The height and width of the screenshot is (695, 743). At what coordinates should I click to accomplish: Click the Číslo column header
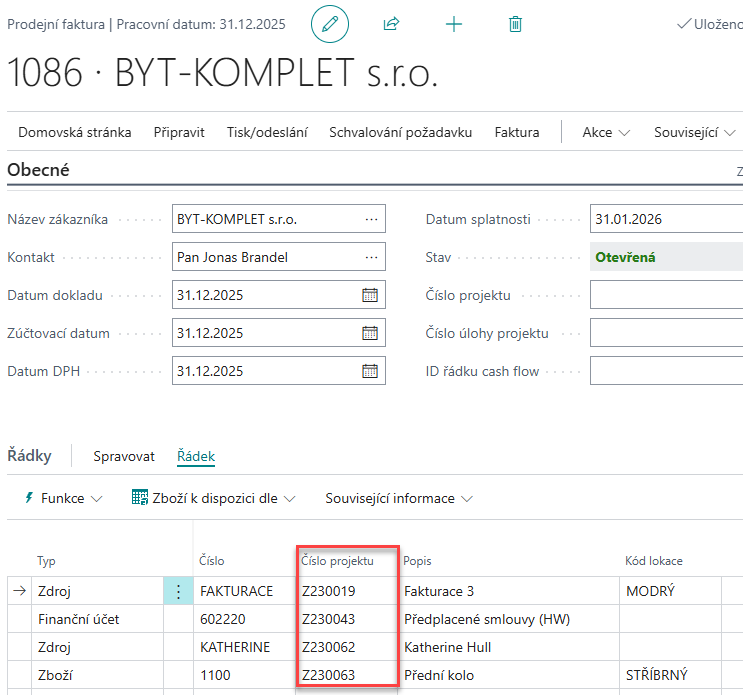(211, 561)
